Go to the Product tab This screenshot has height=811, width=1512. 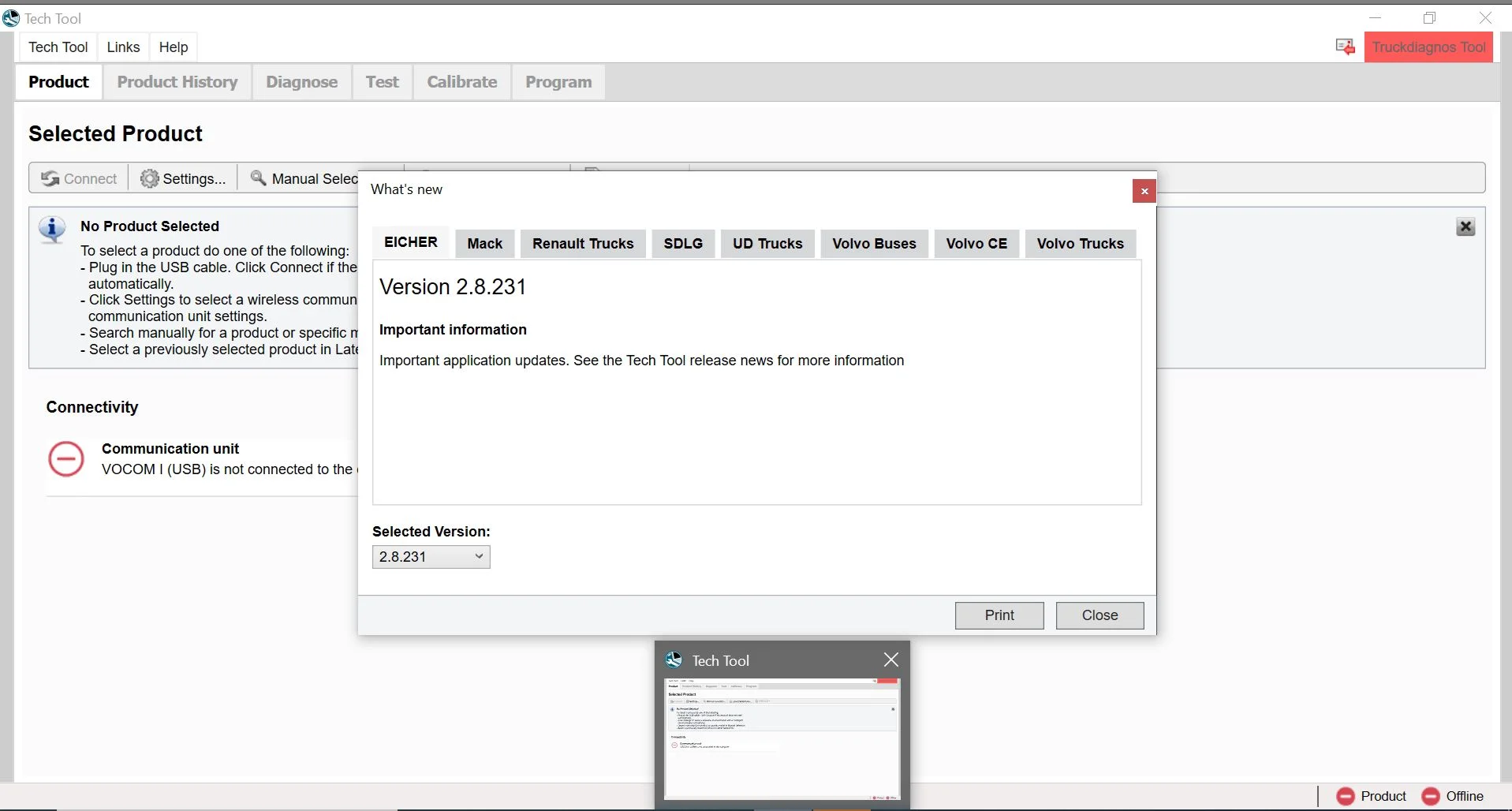58,82
